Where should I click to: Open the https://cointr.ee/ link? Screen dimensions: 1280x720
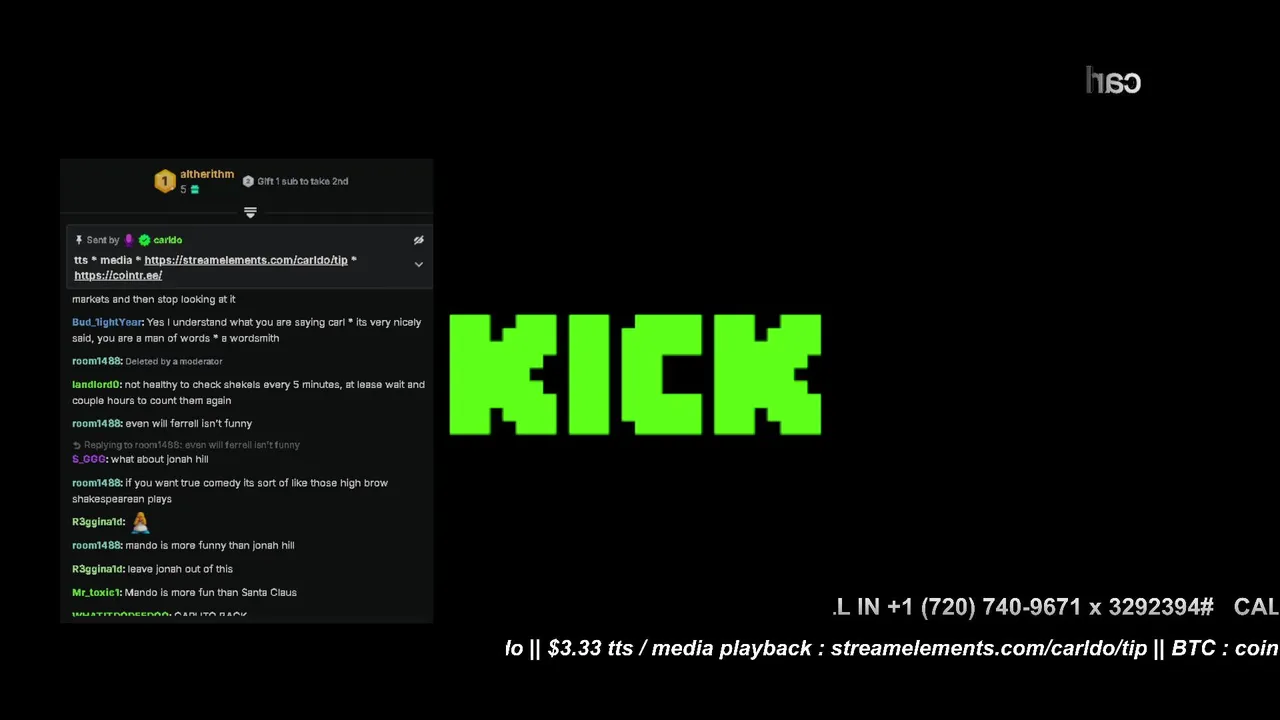pos(118,275)
